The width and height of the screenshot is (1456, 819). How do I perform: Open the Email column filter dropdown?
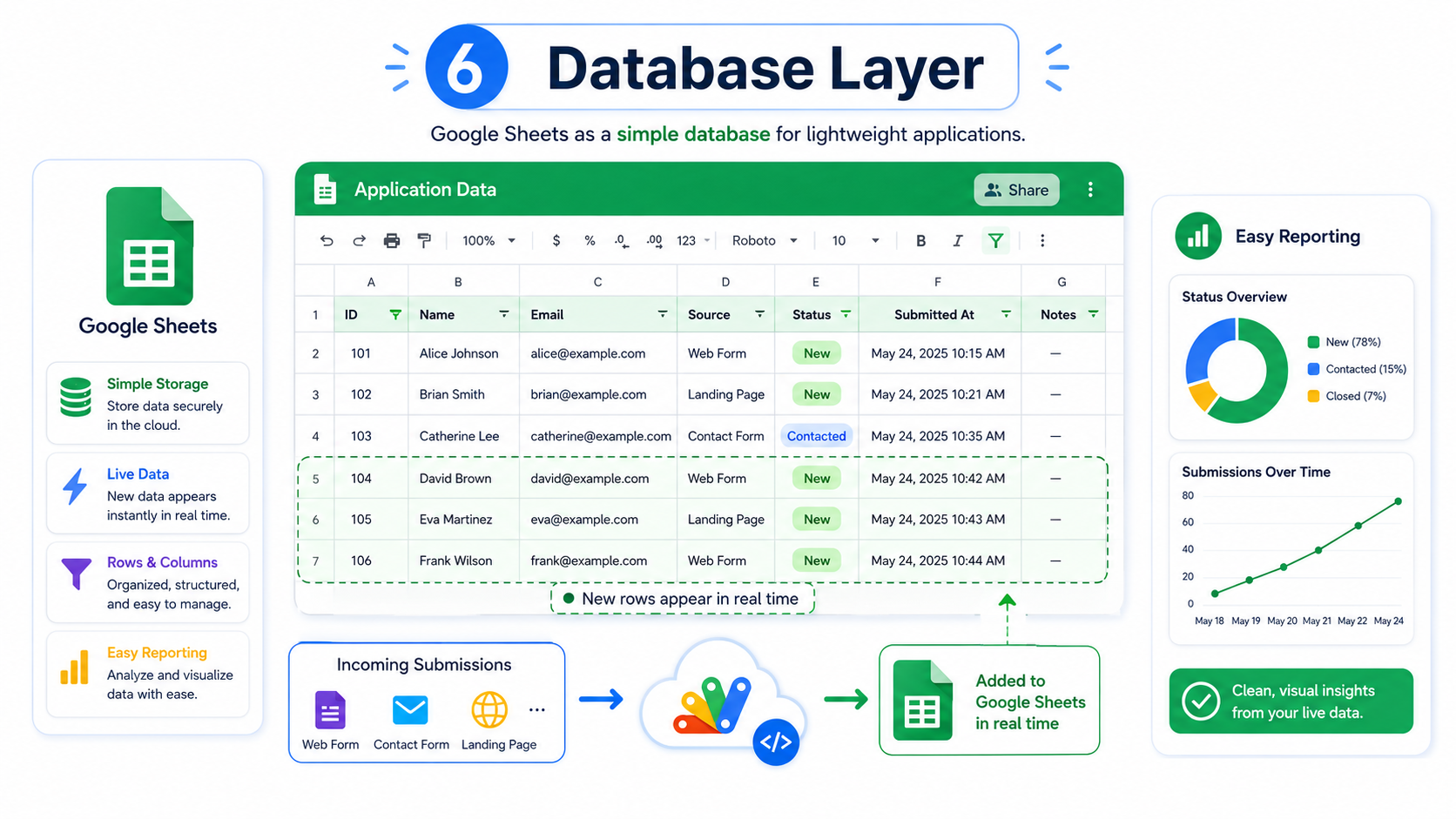pos(662,314)
